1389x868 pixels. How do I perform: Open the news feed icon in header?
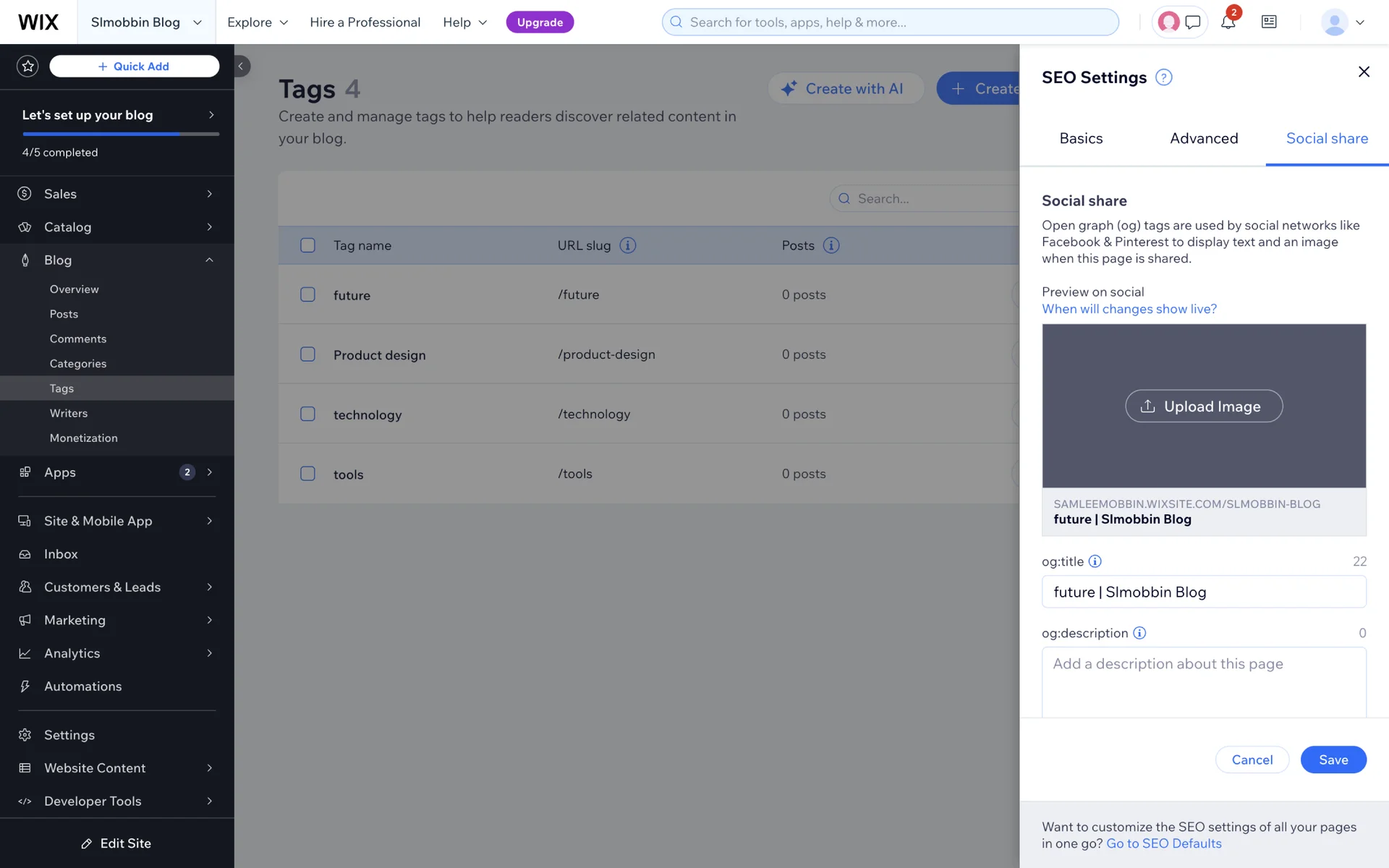tap(1269, 22)
